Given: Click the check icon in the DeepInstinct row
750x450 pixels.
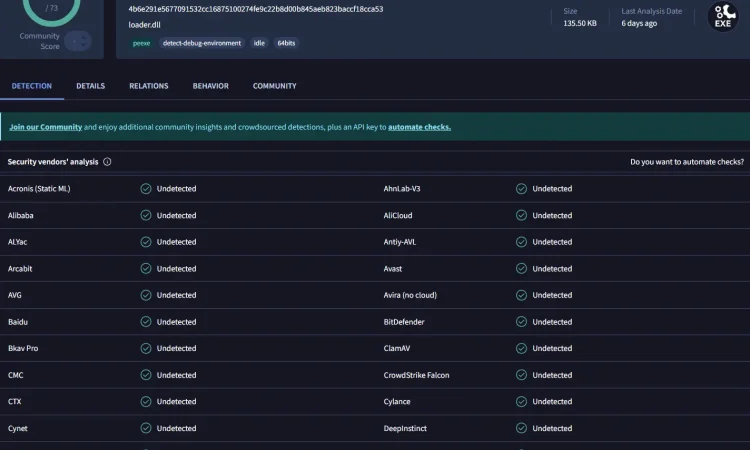Looking at the screenshot, I should 521,428.
